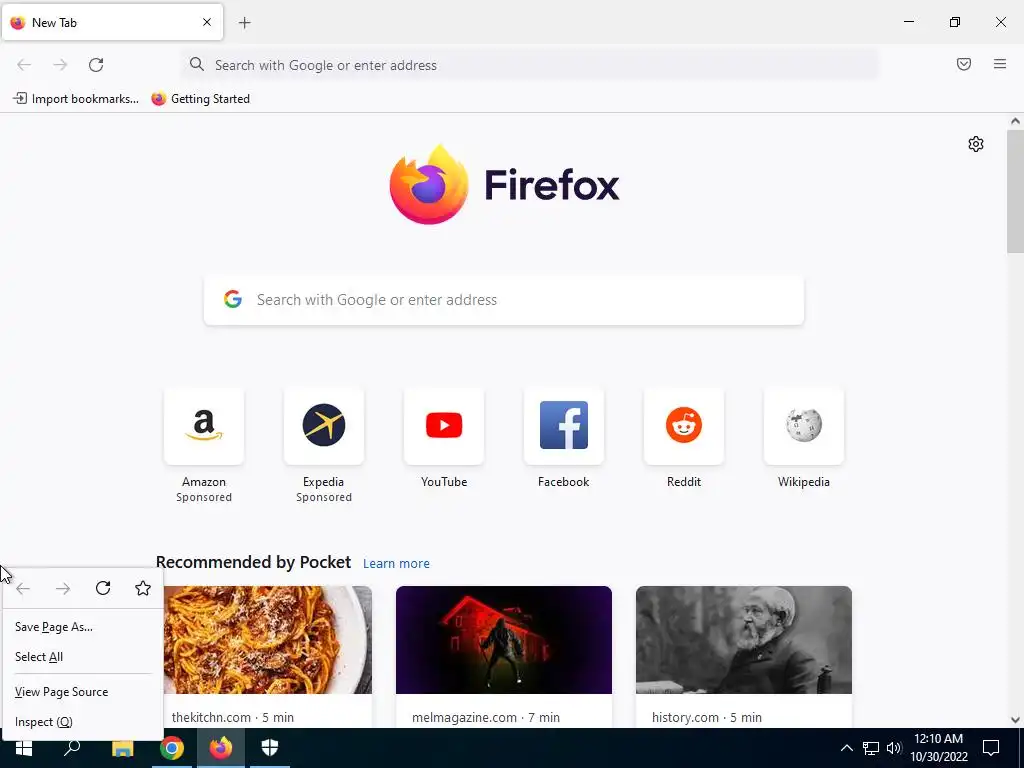Click page scrollbar down arrow

click(1015, 720)
